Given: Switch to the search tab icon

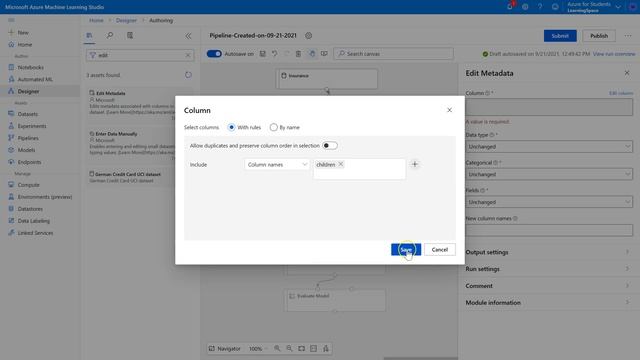Looking at the screenshot, I should click(110, 36).
